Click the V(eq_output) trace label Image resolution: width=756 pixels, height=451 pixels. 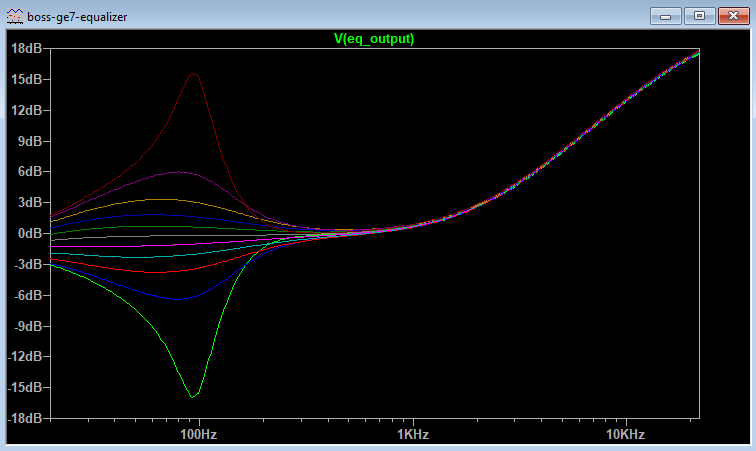[374, 39]
